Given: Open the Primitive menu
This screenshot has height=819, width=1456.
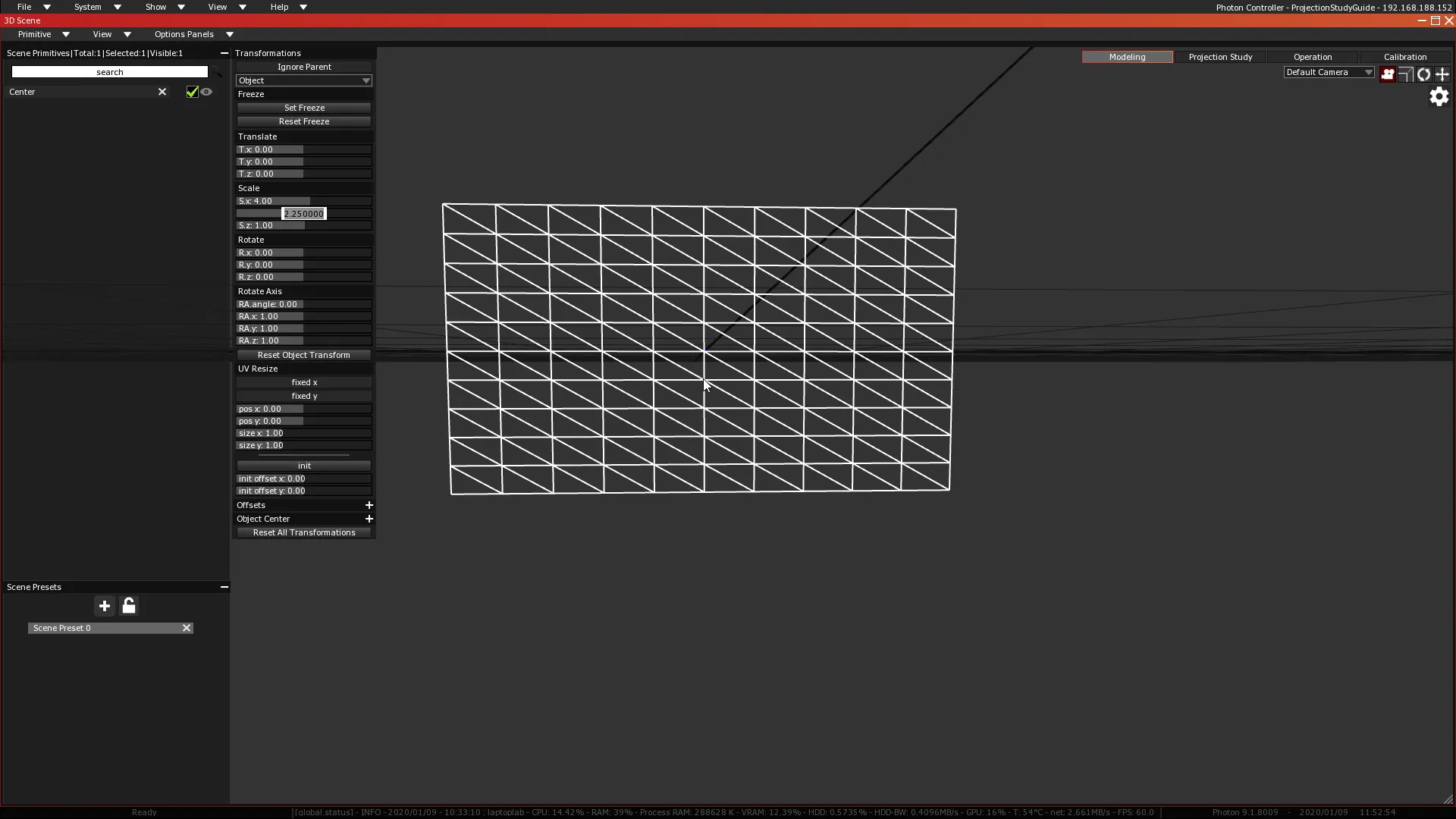Looking at the screenshot, I should [x=42, y=34].
